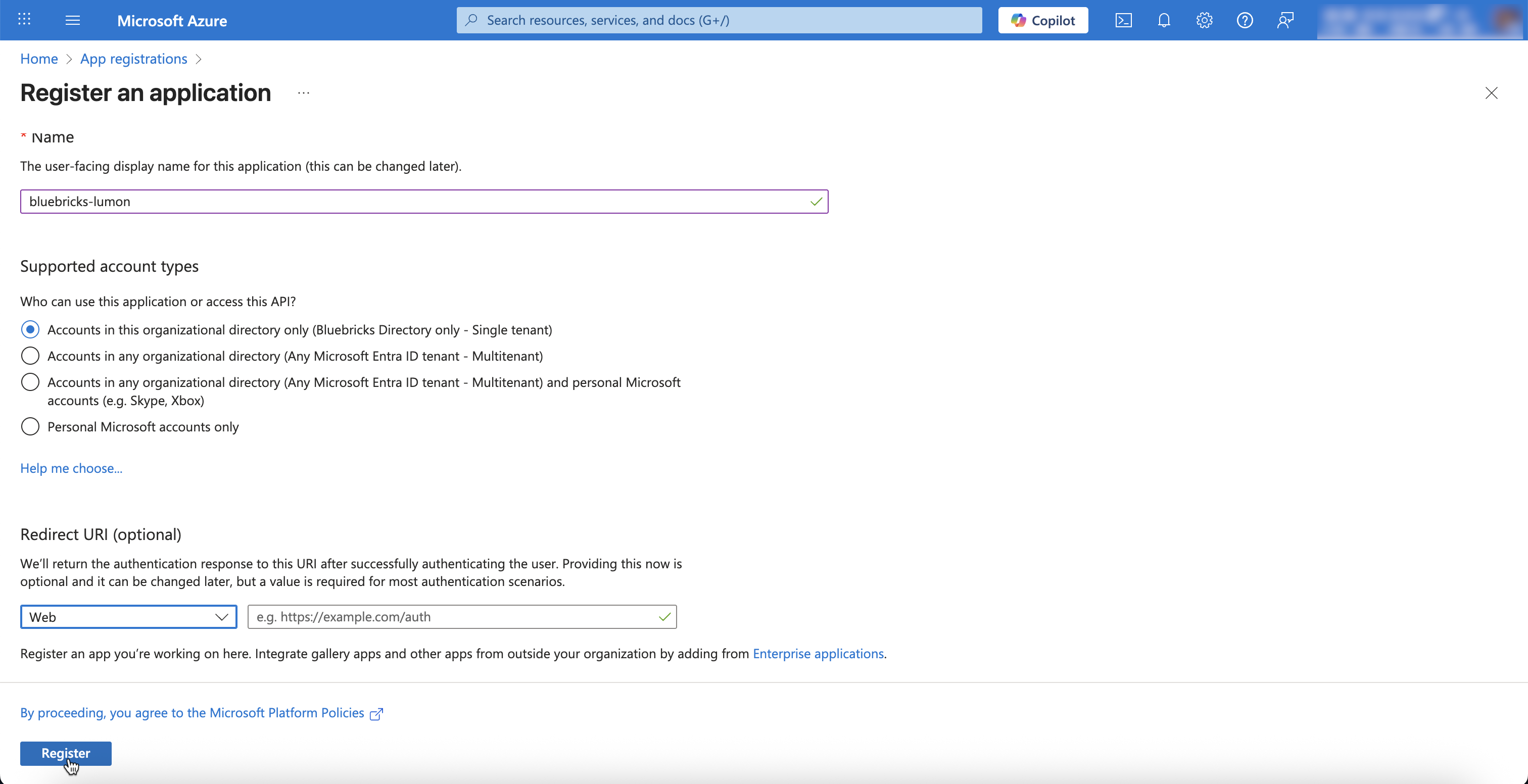Open Enterprise applications link
Screen dimensions: 1528x784
(x=818, y=654)
